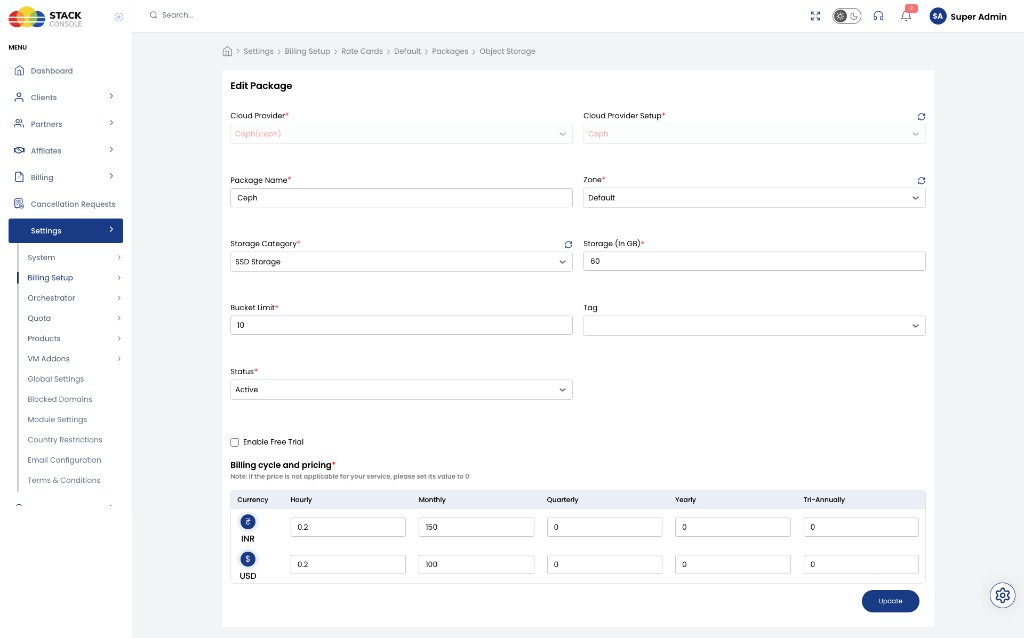The image size is (1024, 638).
Task: Click the INR Hourly price field
Action: 347,527
